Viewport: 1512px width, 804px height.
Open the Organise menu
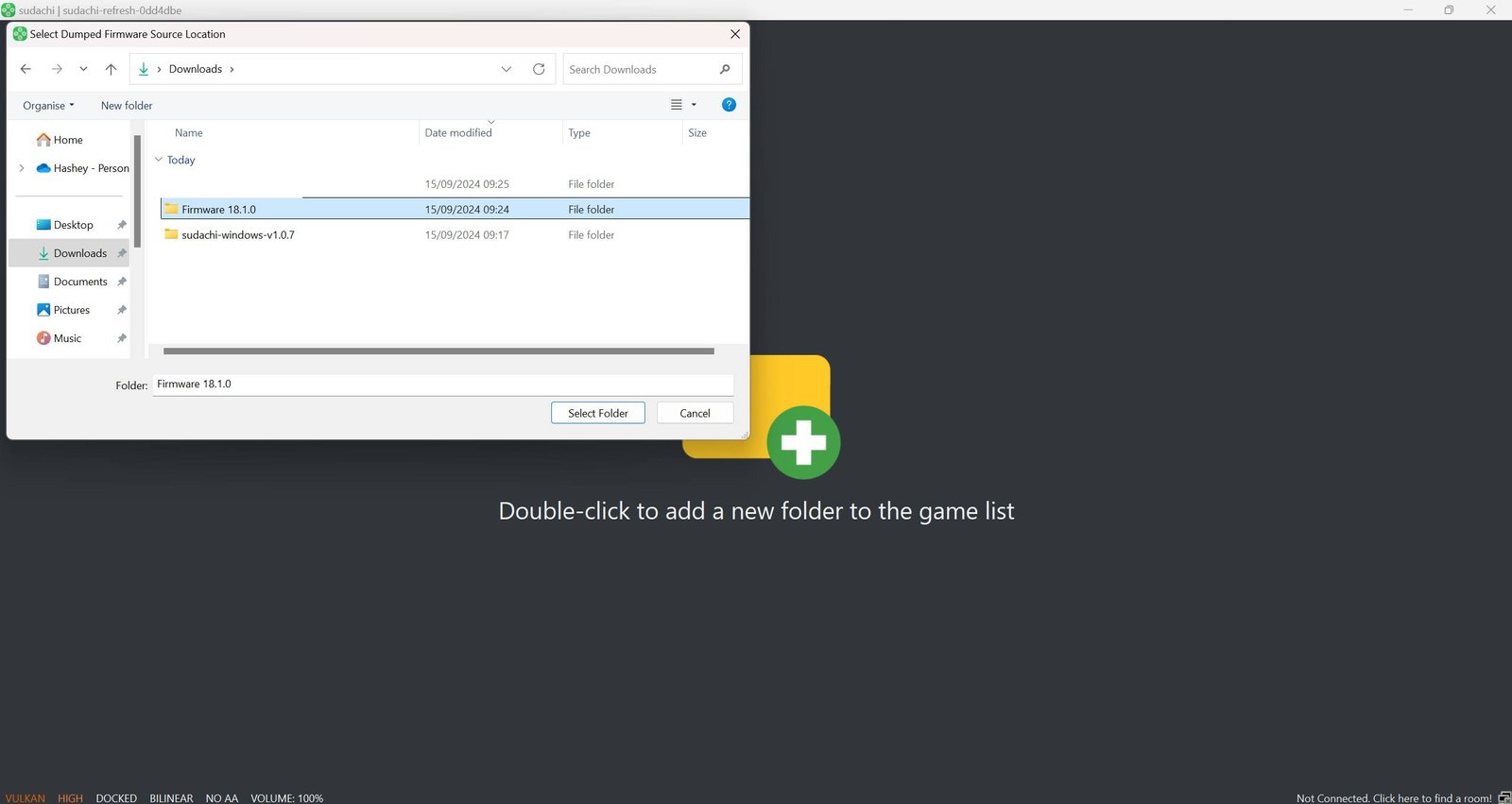(x=48, y=105)
